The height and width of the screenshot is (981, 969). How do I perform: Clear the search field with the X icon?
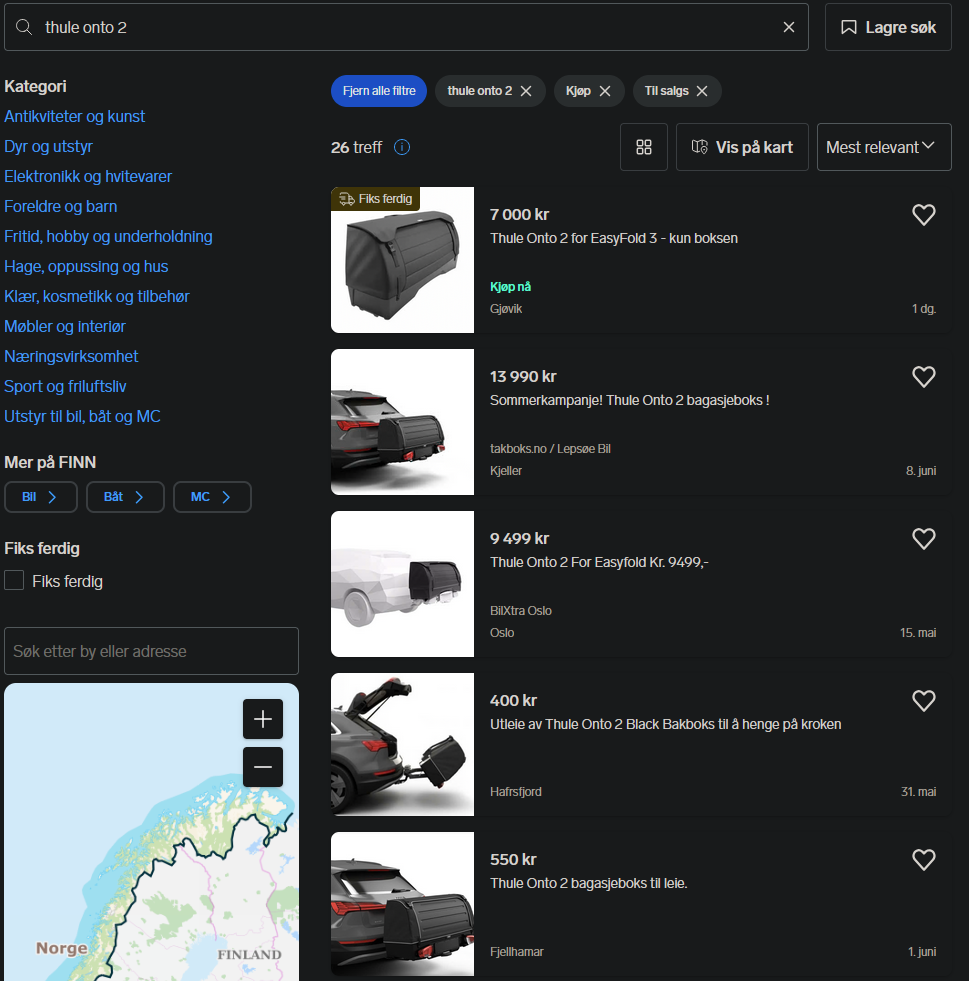(789, 28)
